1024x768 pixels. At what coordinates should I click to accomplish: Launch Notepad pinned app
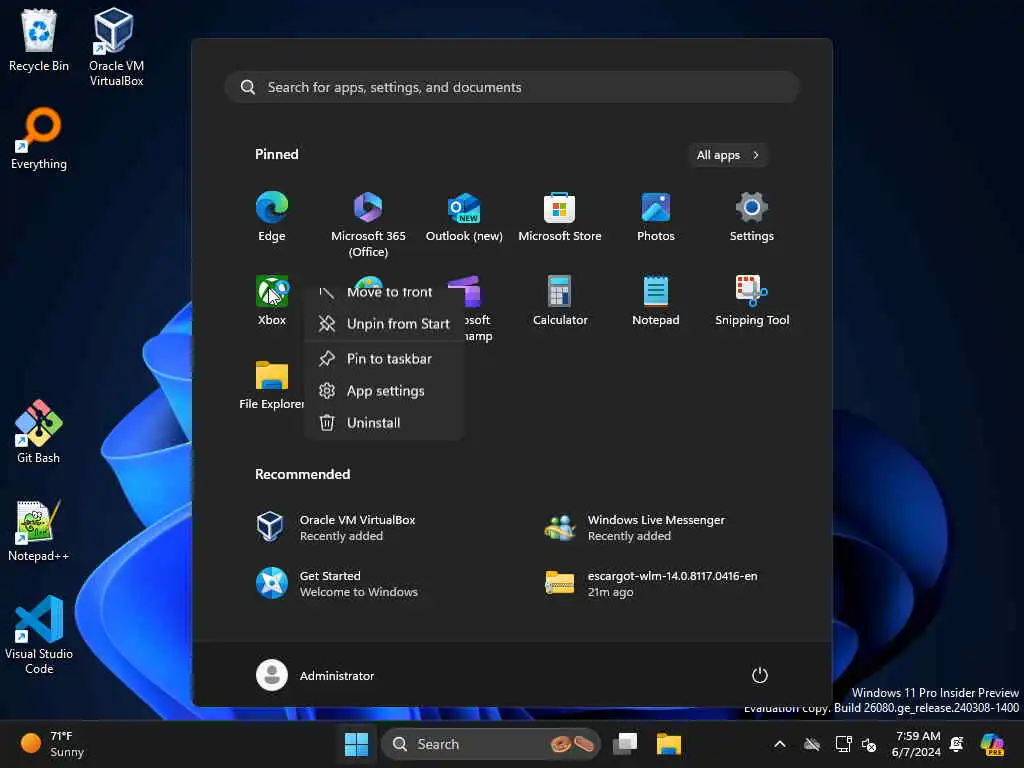coord(656,300)
